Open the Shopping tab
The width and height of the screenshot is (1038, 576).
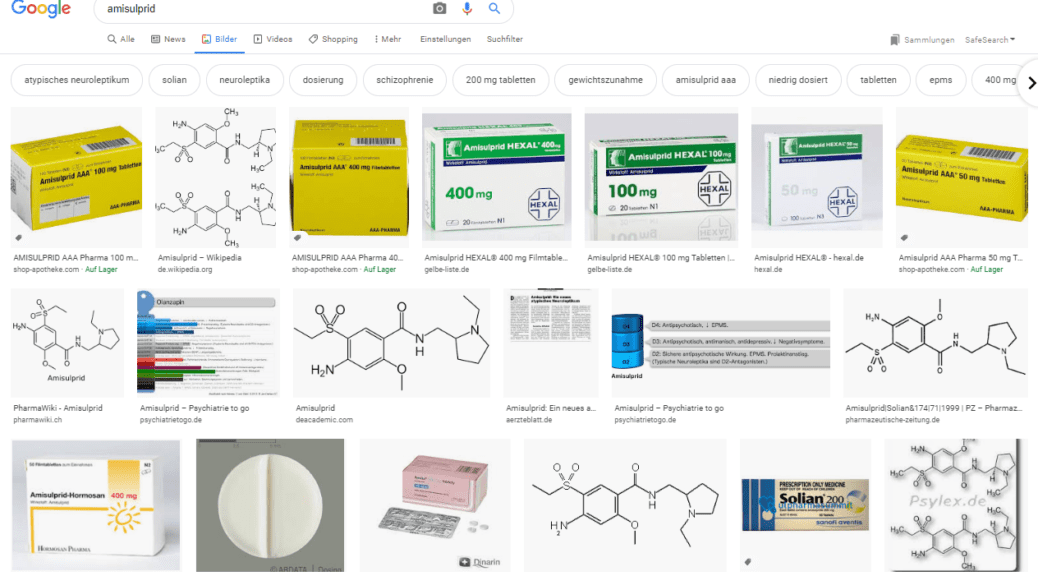click(333, 39)
